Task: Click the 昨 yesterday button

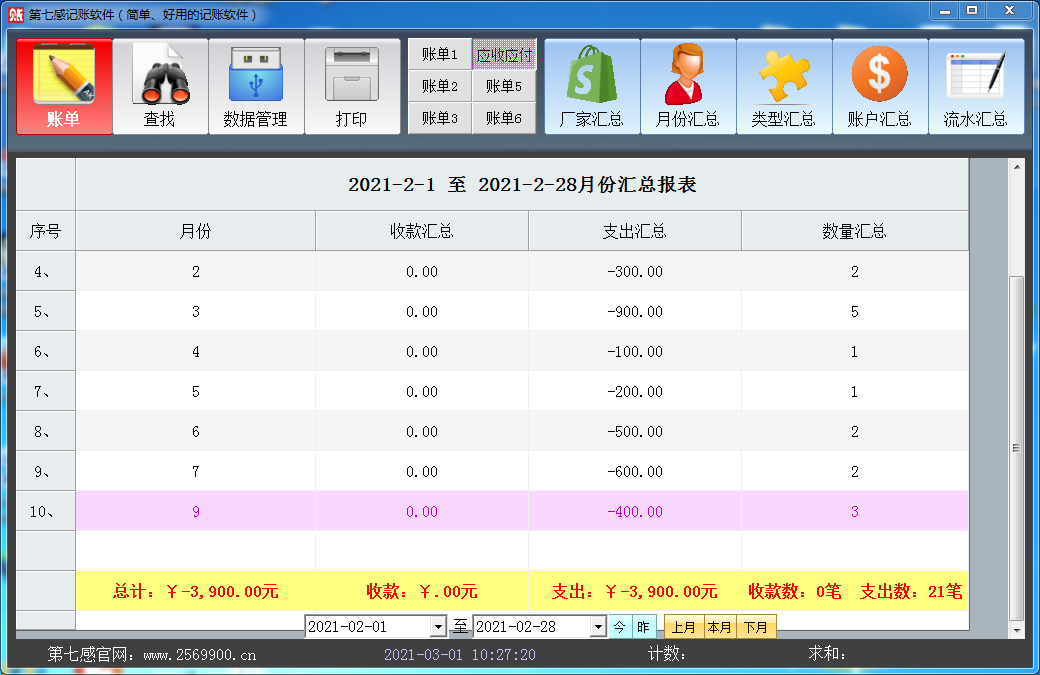Action: pos(643,627)
